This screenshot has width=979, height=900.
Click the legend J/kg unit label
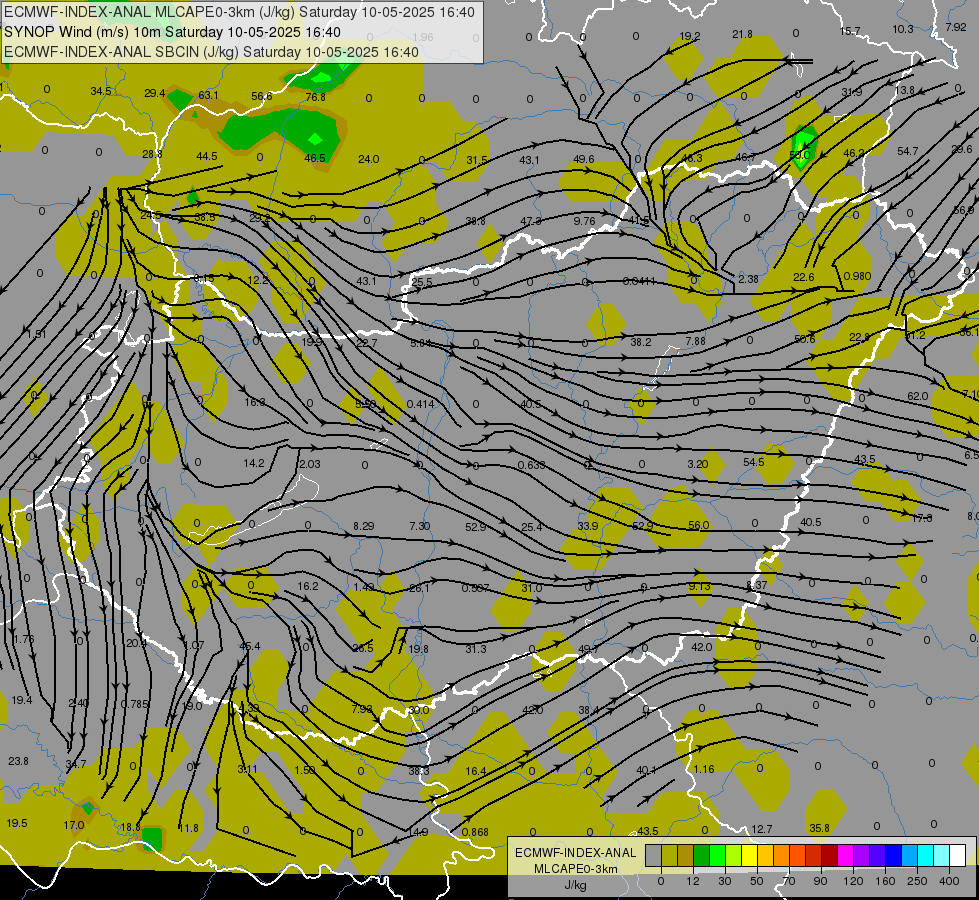pyautogui.click(x=575, y=885)
